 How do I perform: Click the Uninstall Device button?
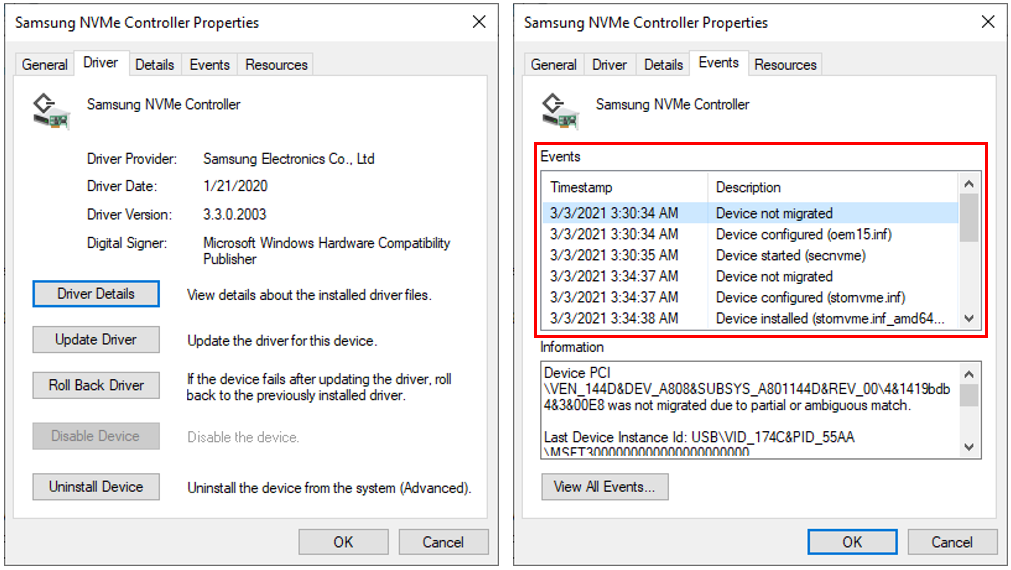point(96,487)
